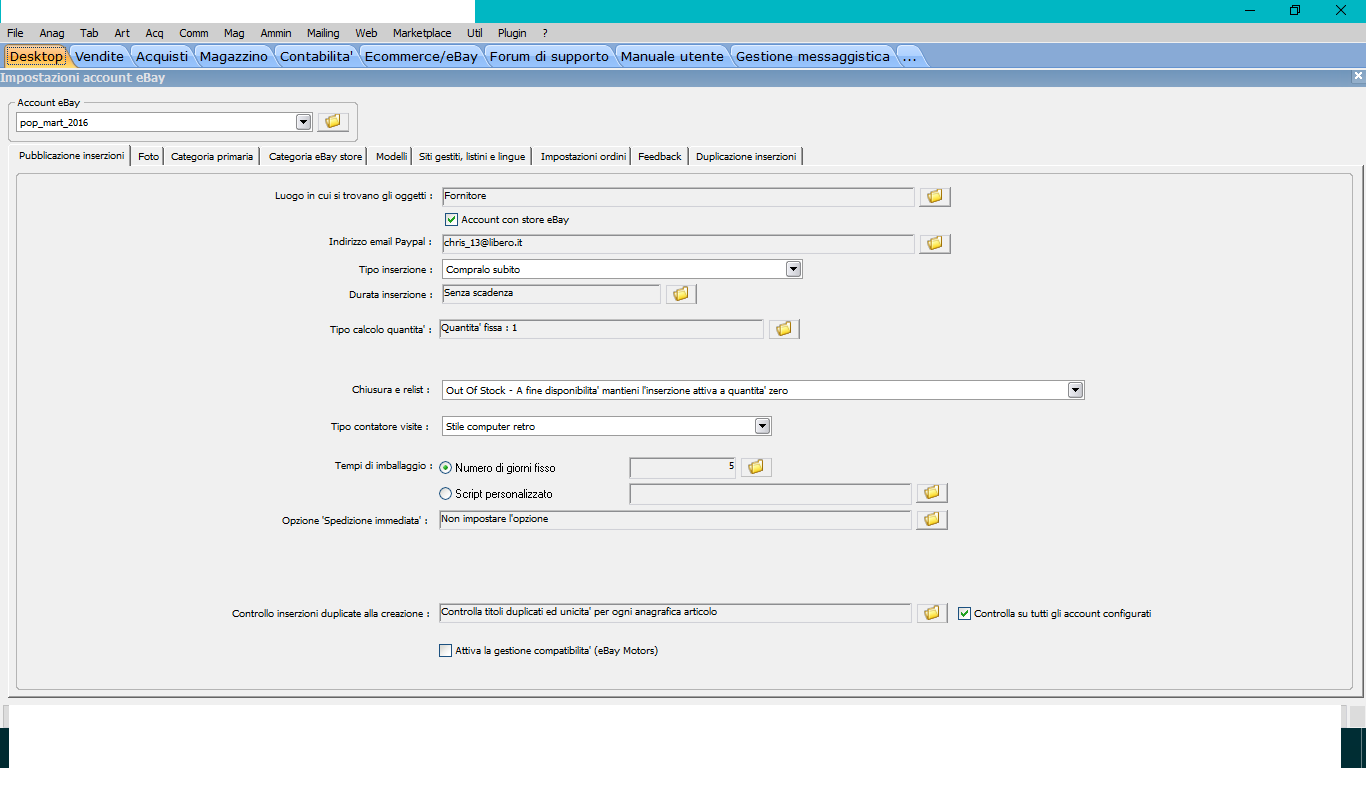Open the Mag menu
This screenshot has width=1366, height=800.
point(234,33)
